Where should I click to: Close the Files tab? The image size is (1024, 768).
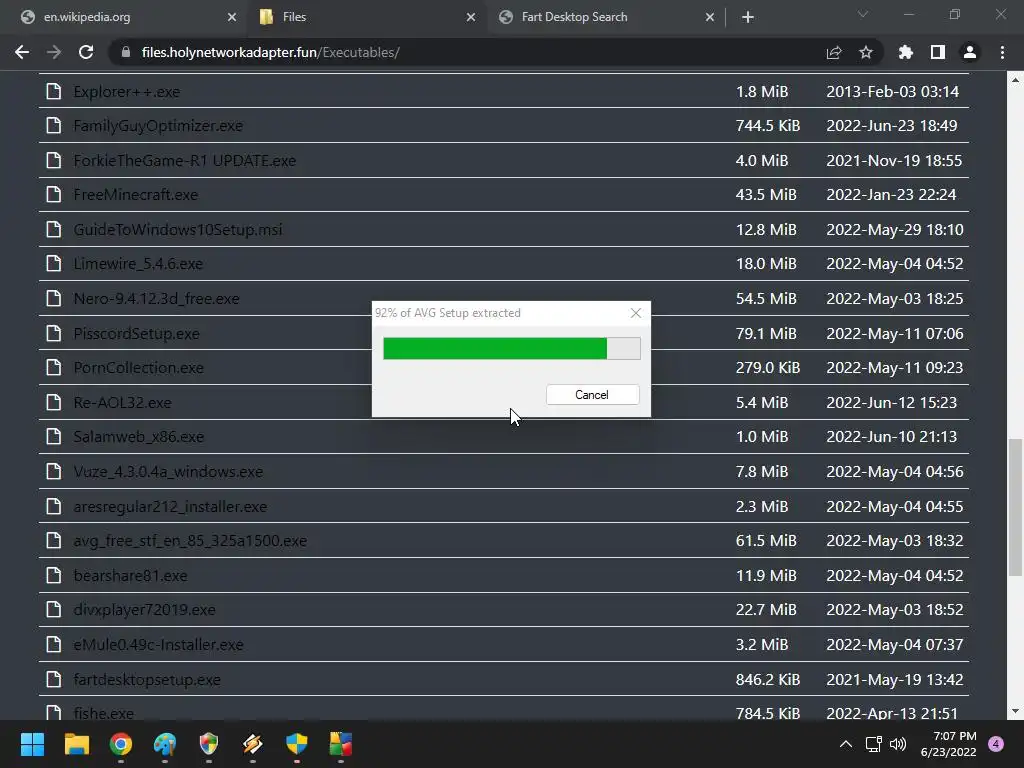pyautogui.click(x=471, y=17)
